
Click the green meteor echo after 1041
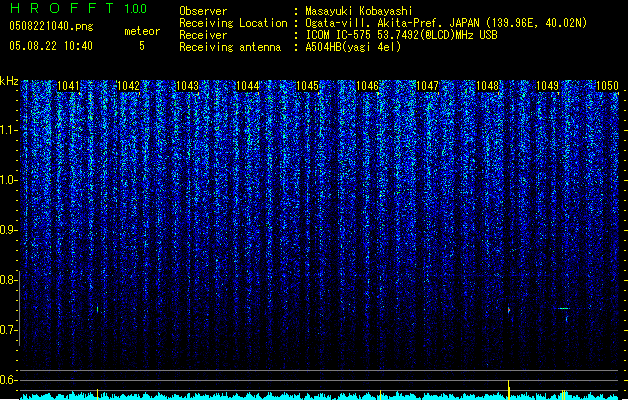[97, 309]
